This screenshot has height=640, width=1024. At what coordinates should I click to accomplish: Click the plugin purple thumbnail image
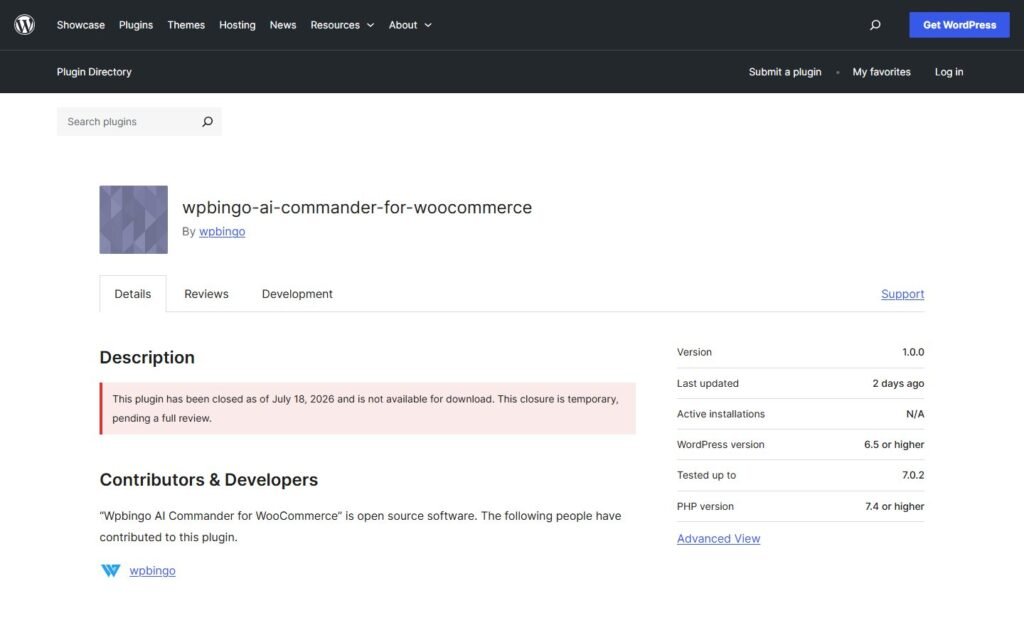[x=133, y=219]
